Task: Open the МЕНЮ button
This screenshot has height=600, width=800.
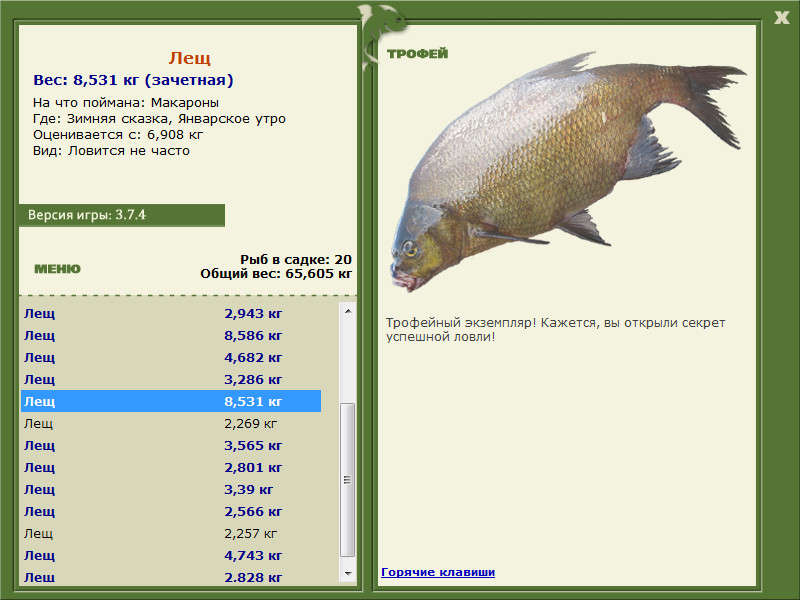Action: pos(57,269)
